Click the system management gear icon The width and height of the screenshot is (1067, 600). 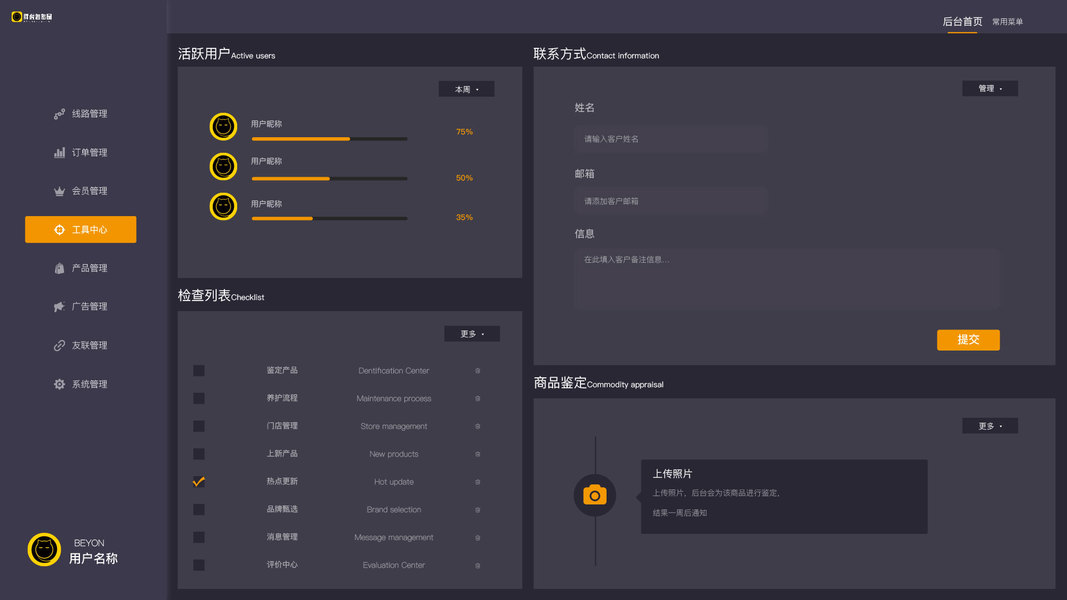[59, 384]
